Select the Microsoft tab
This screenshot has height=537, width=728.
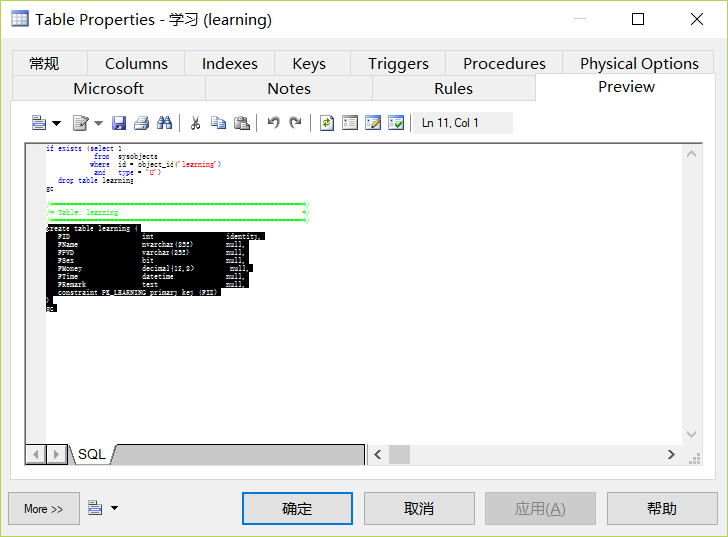click(x=109, y=88)
